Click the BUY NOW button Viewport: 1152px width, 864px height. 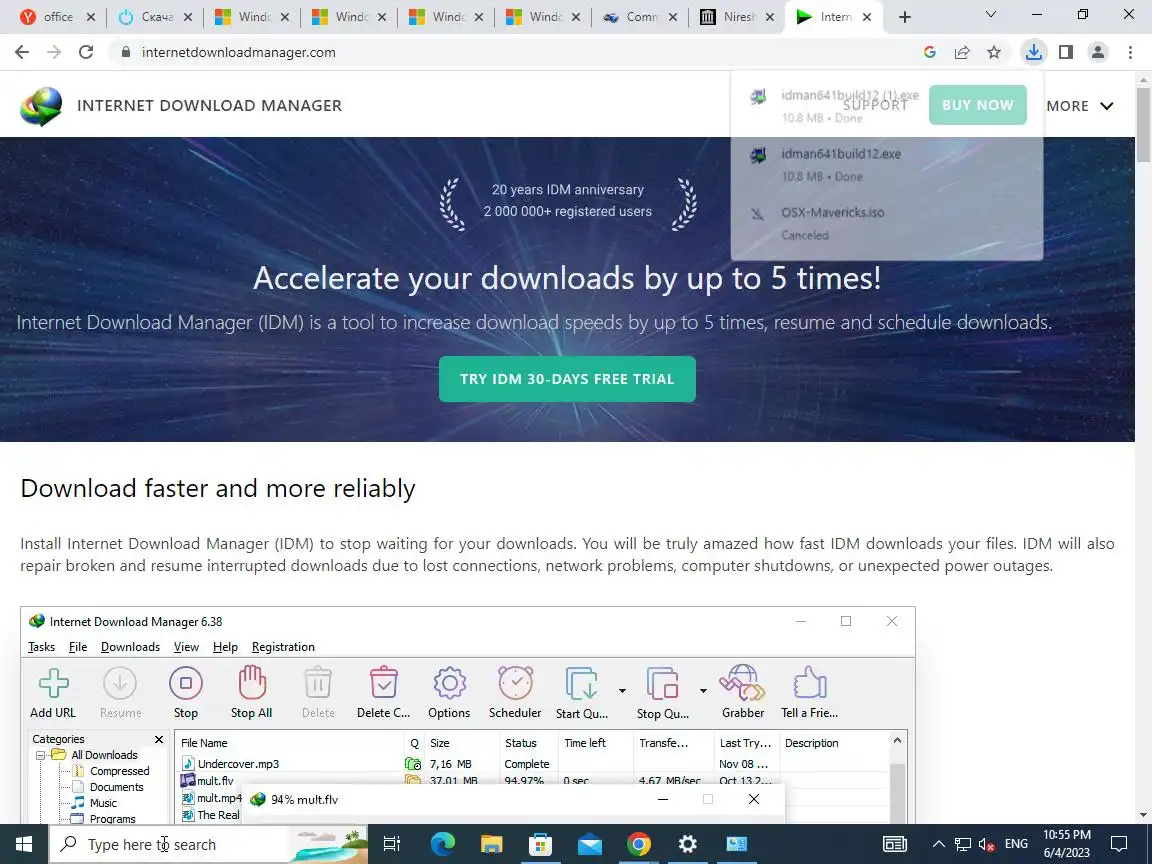[977, 105]
